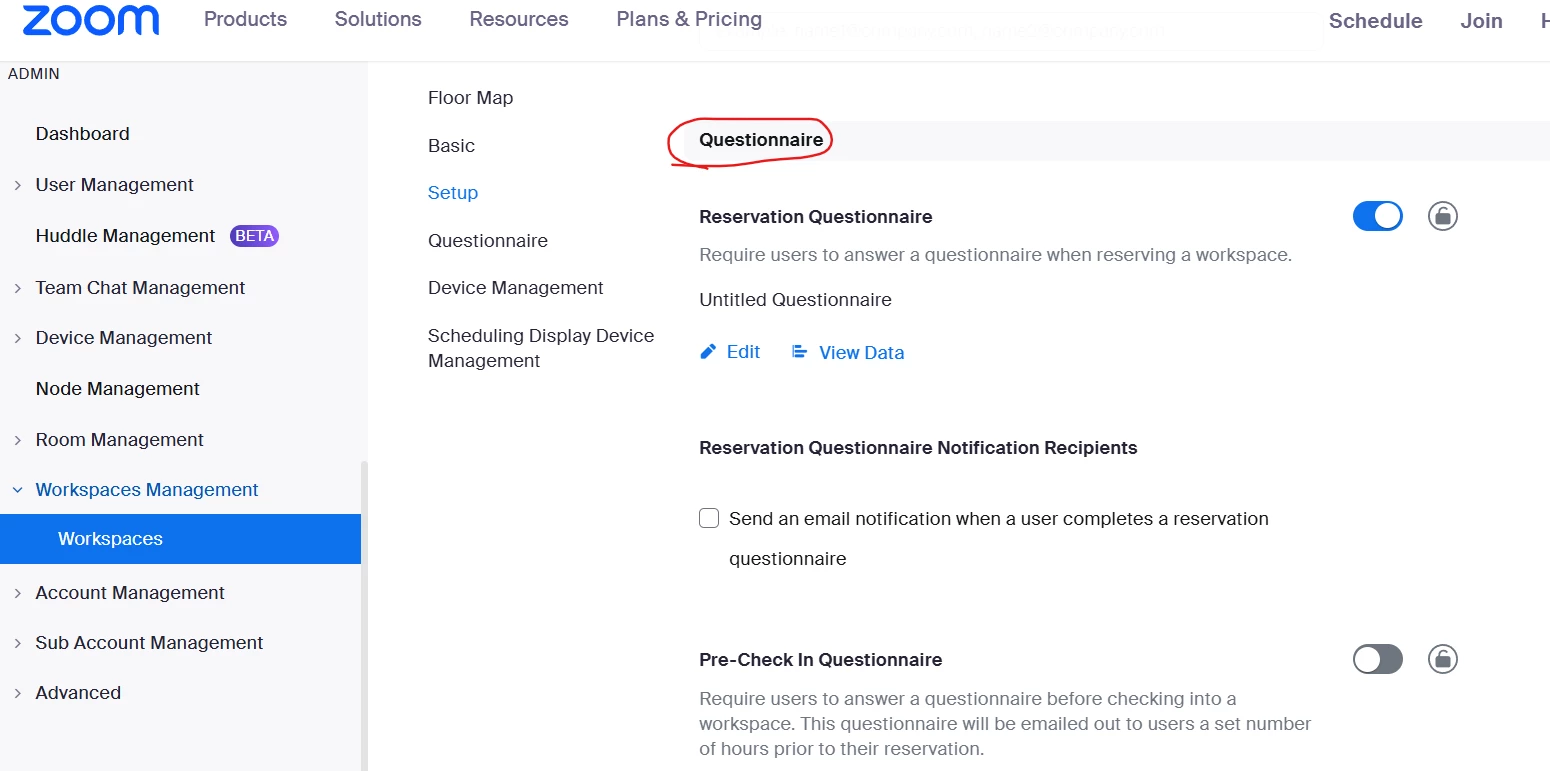Switch to the Floor Map tab
Viewport: 1550px width, 771px height.
pyautogui.click(x=470, y=98)
